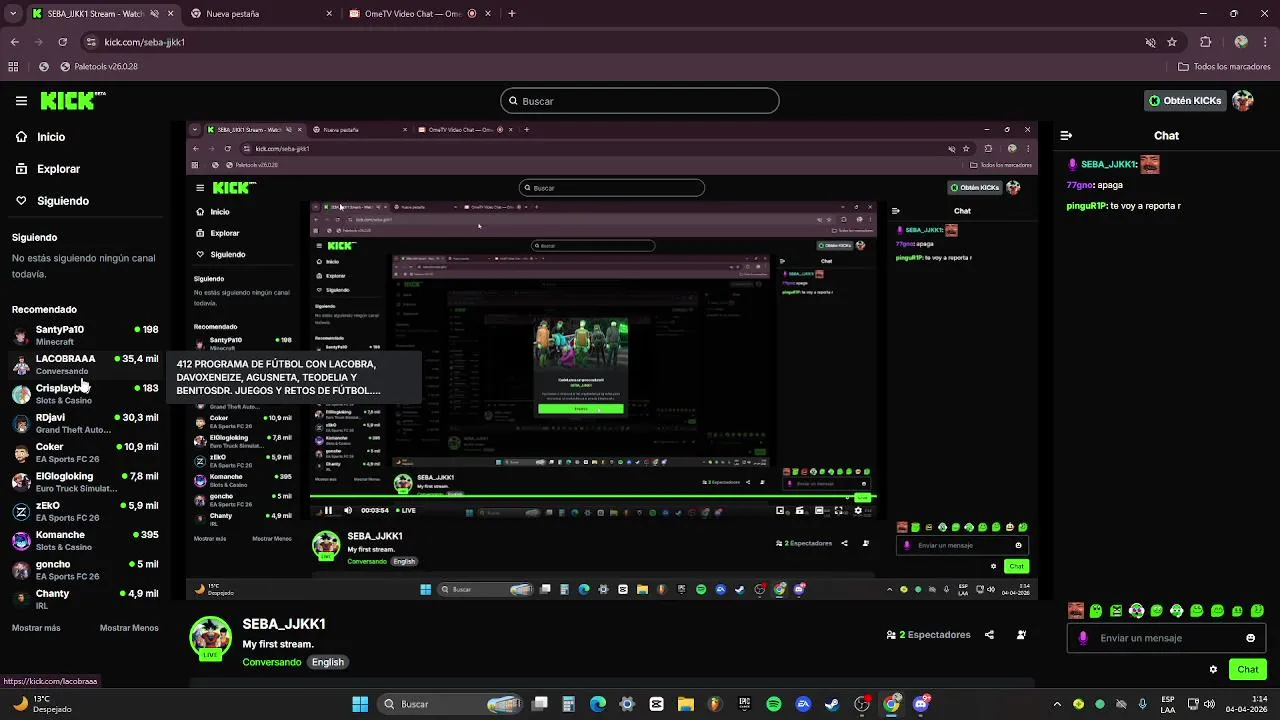The image size is (1280, 720).
Task: Insert the streamer face emote
Action: click(x=1076, y=610)
